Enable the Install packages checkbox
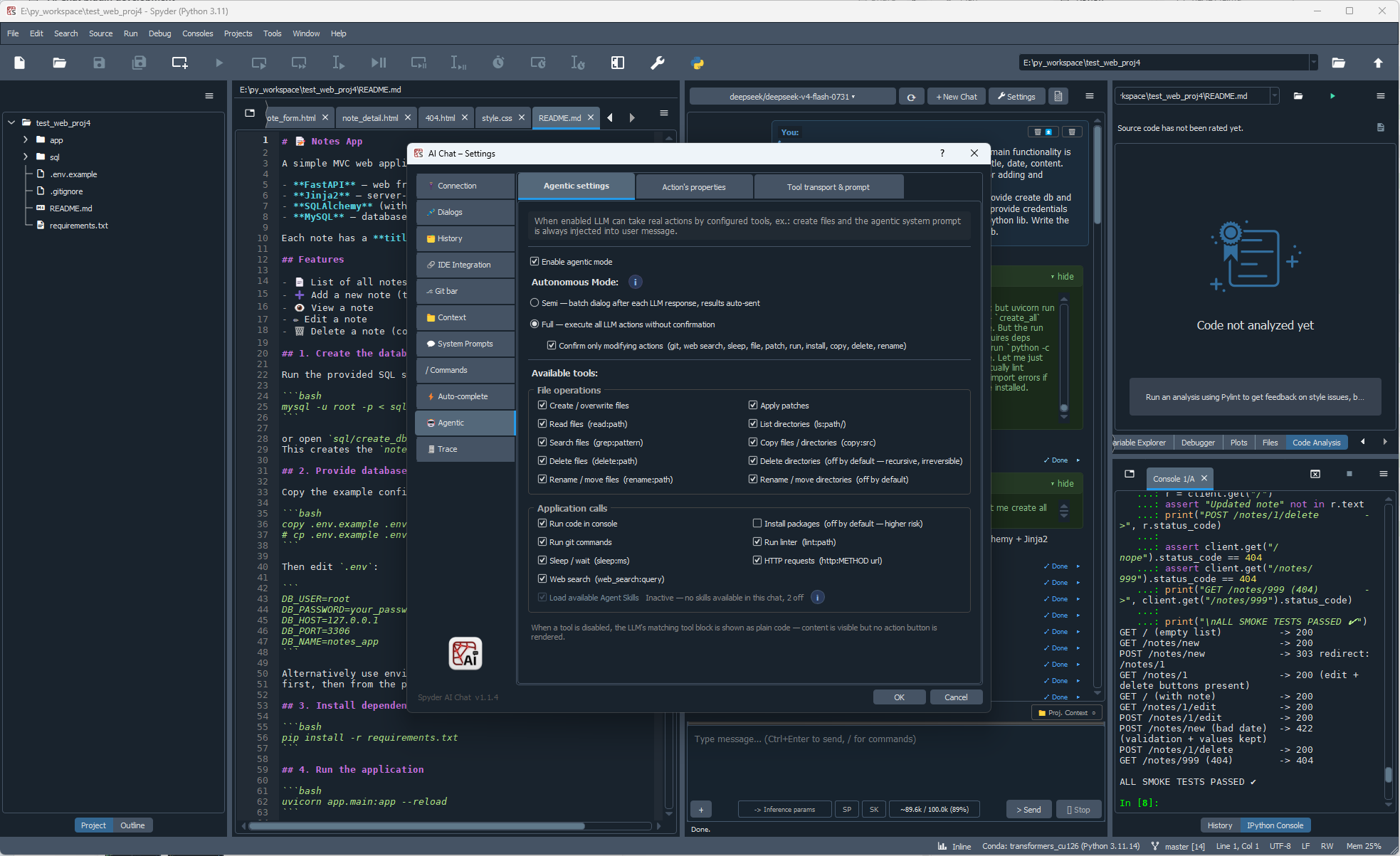Screen dimensions: 1400x856 [757, 524]
